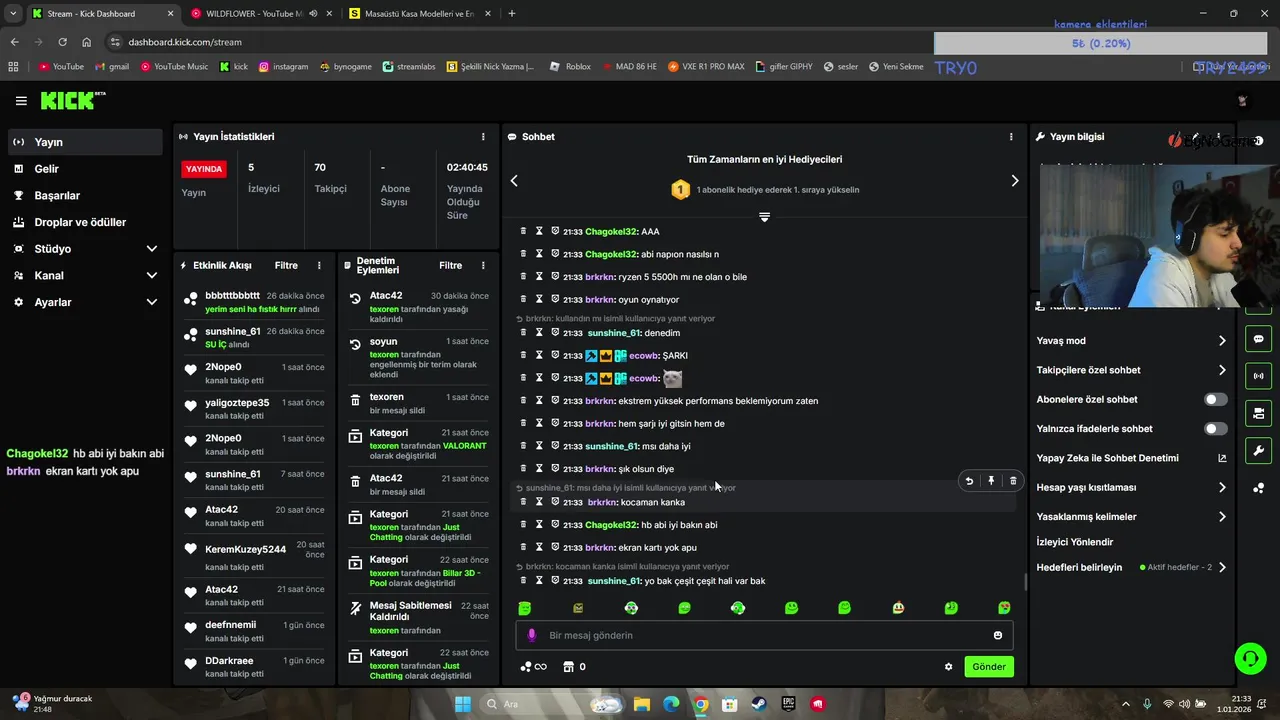
Task: Click the shop icon below the chat input
Action: [568, 667]
